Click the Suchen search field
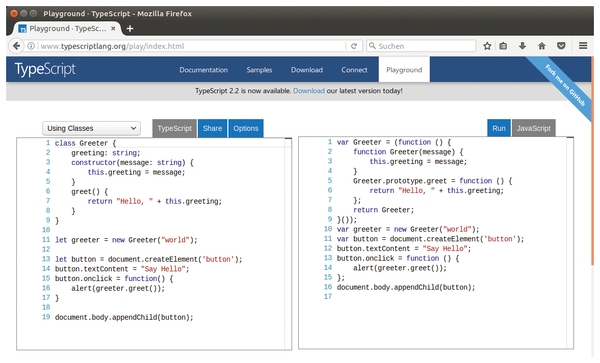600x363 pixels. (x=421, y=46)
